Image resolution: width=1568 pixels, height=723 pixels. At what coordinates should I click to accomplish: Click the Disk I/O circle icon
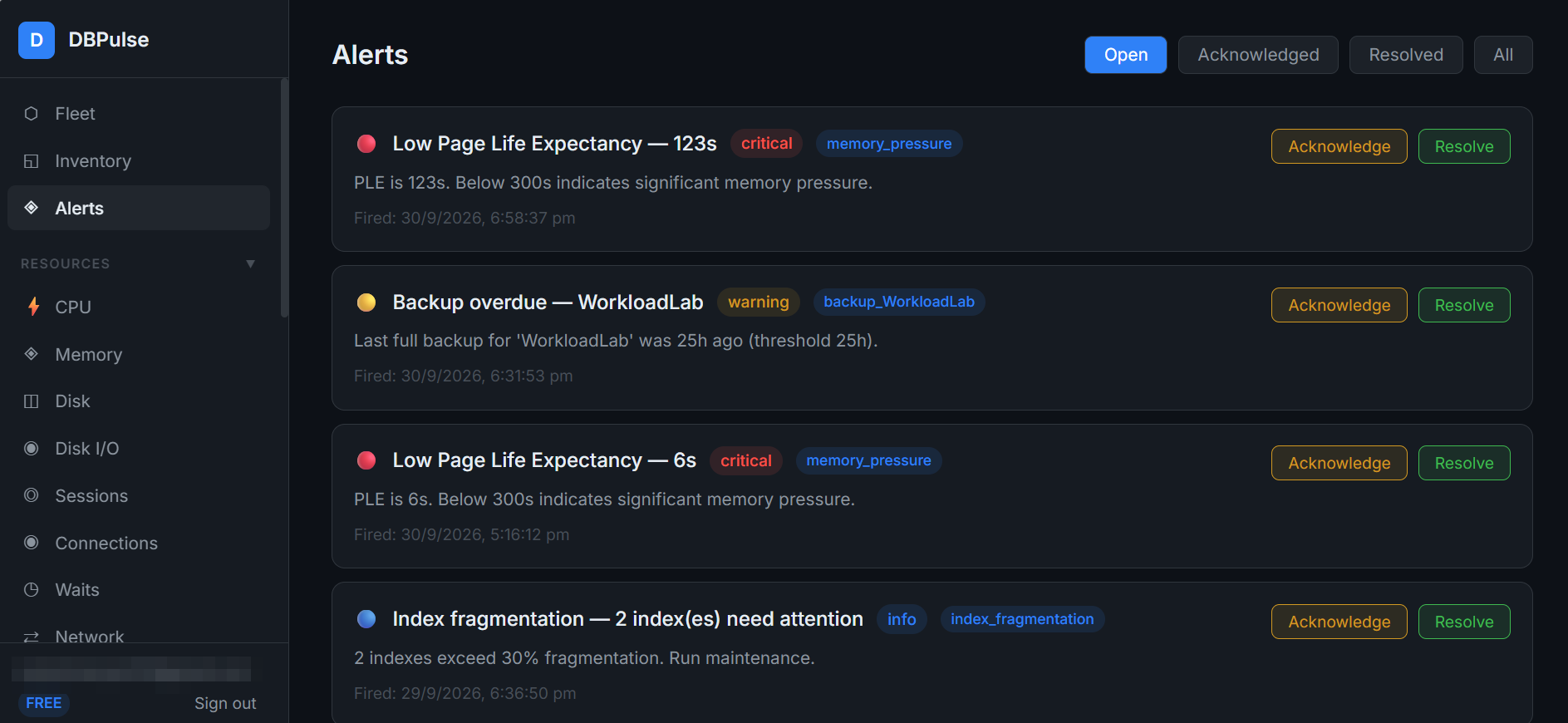pos(32,449)
